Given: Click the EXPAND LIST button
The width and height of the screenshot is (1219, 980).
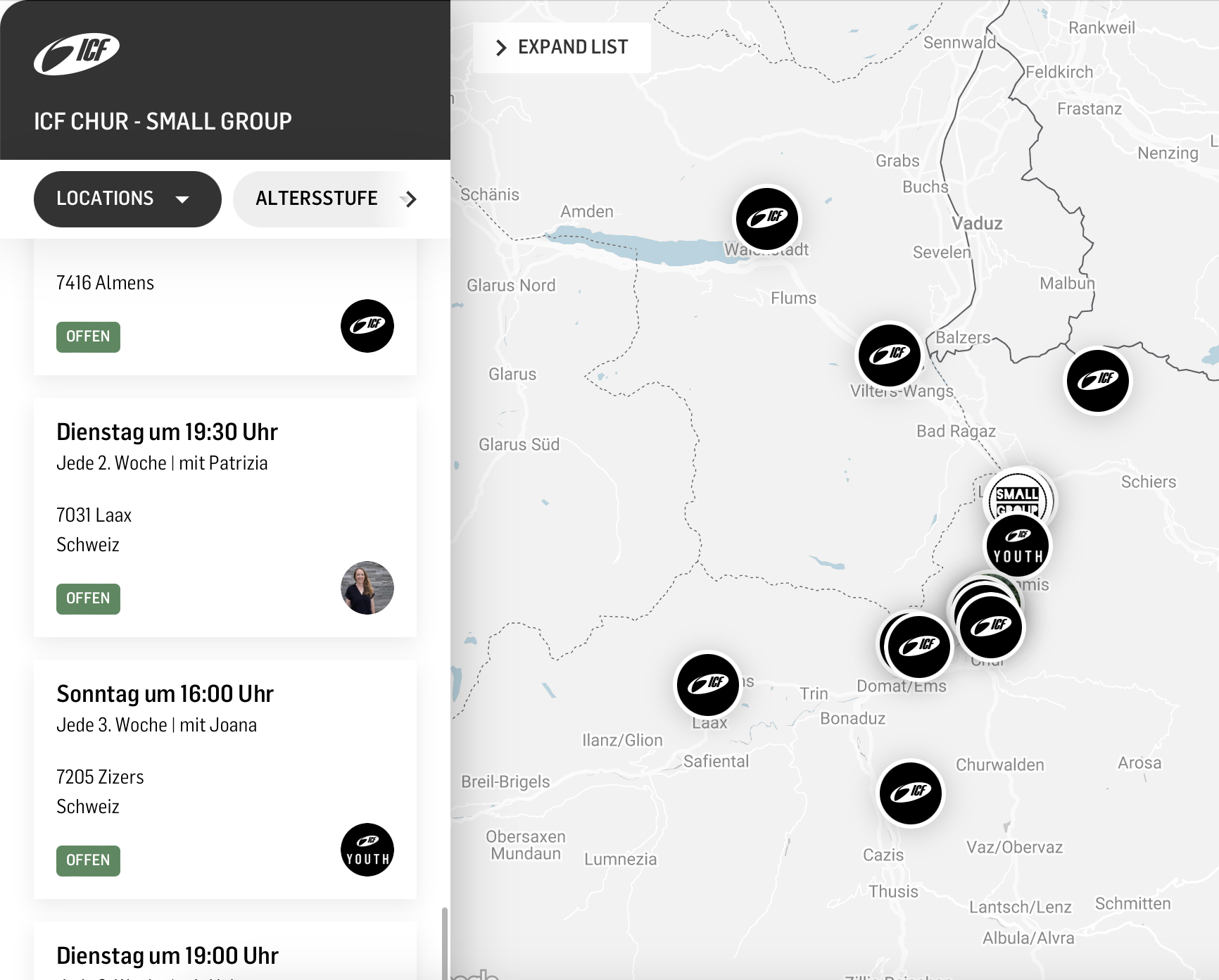Looking at the screenshot, I should [x=562, y=47].
